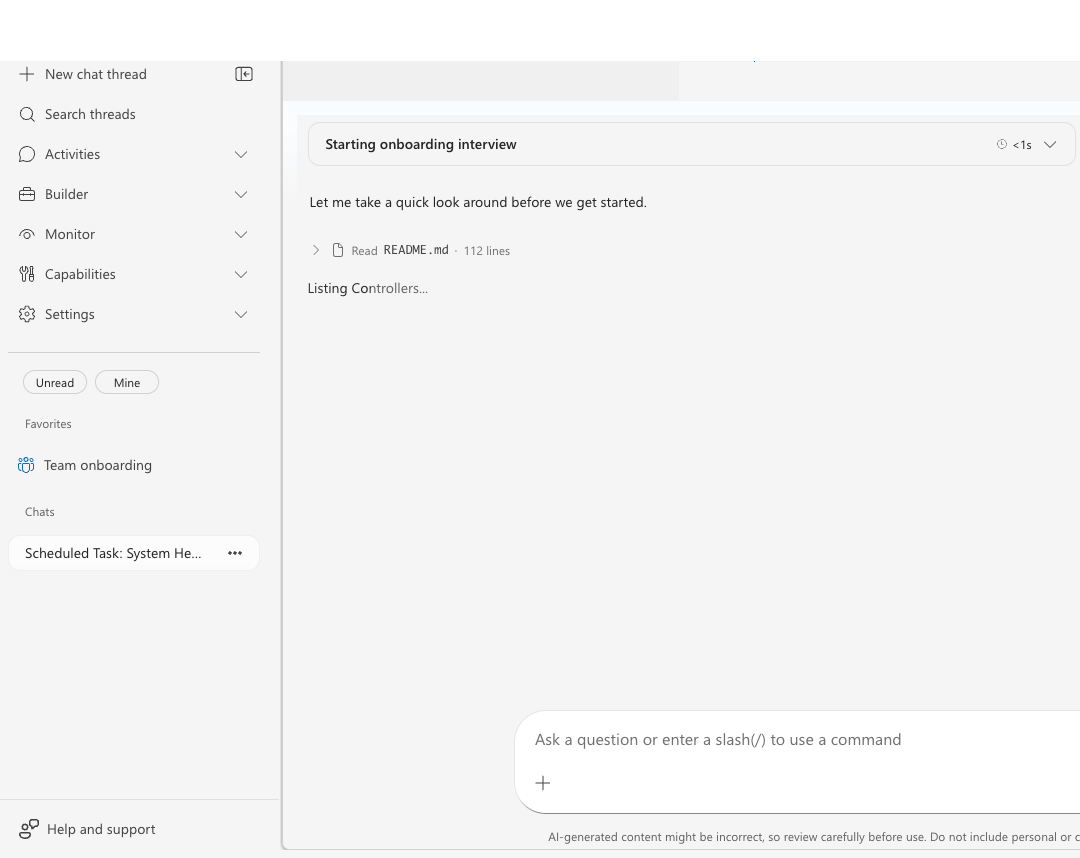Open the Team onboarding favorite
Screen dimensions: 1080x858
click(x=98, y=465)
